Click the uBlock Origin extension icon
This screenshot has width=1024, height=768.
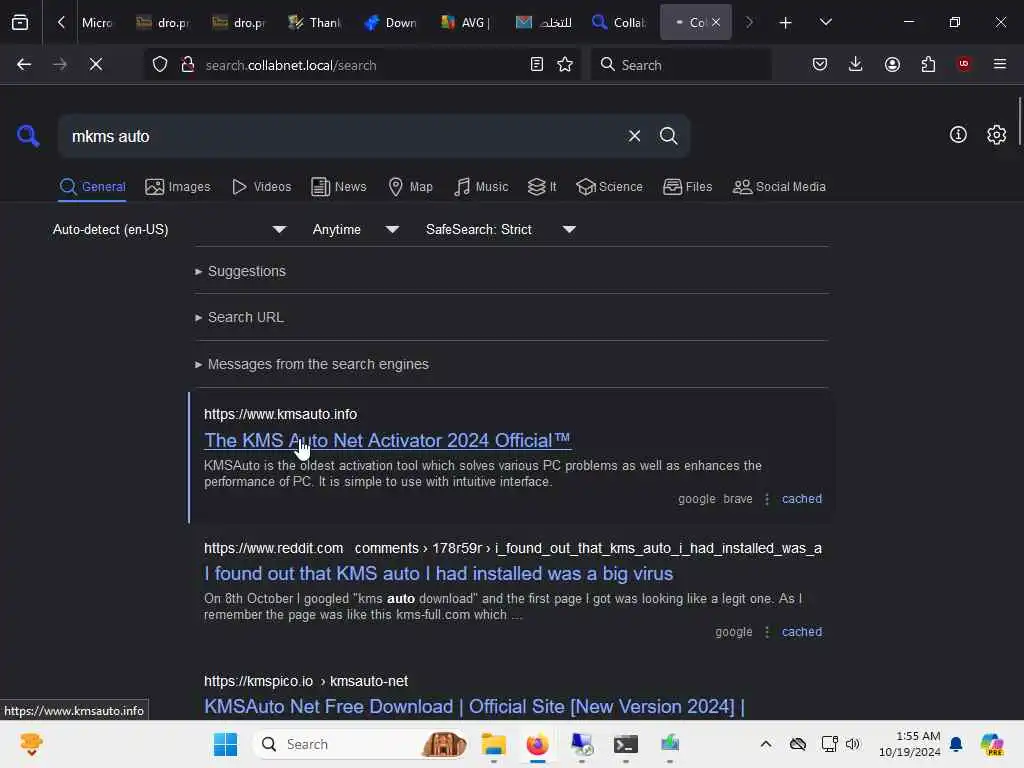pyautogui.click(x=964, y=64)
